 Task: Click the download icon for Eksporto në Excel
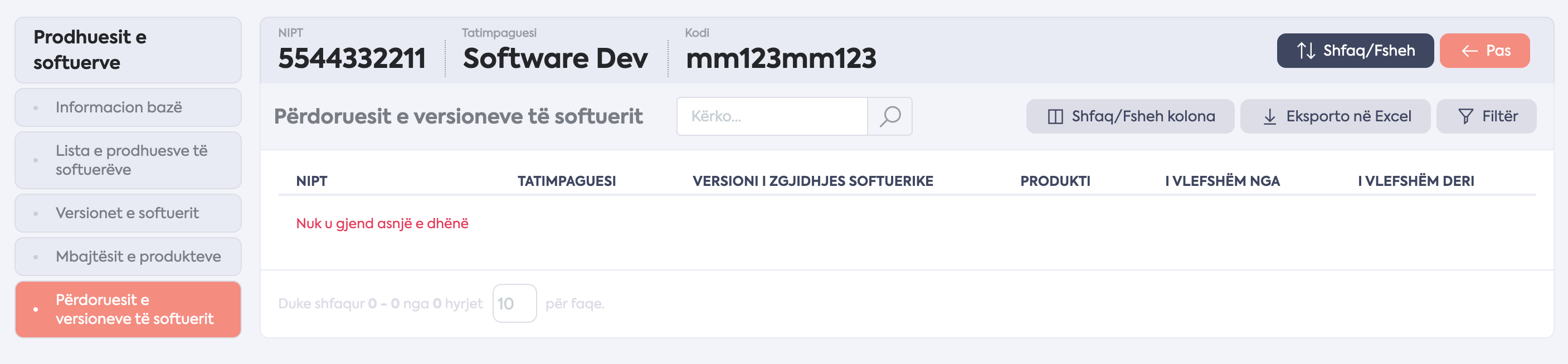1270,117
